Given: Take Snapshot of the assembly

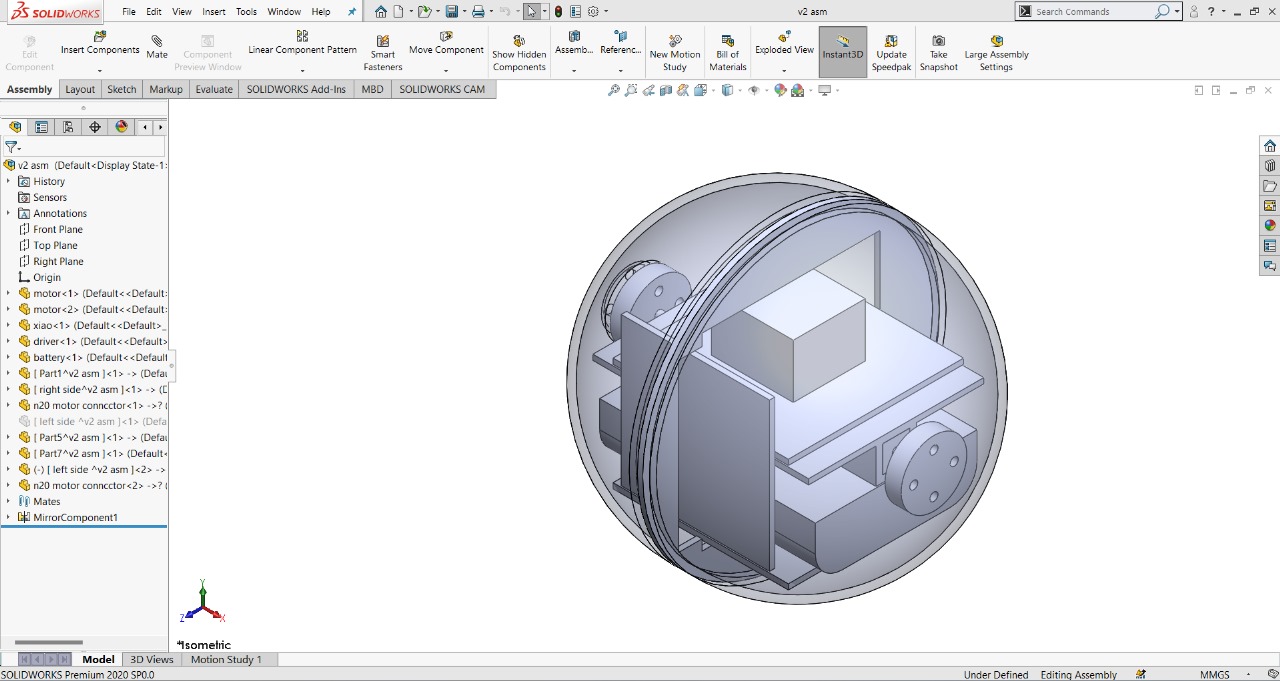Looking at the screenshot, I should pos(938,53).
